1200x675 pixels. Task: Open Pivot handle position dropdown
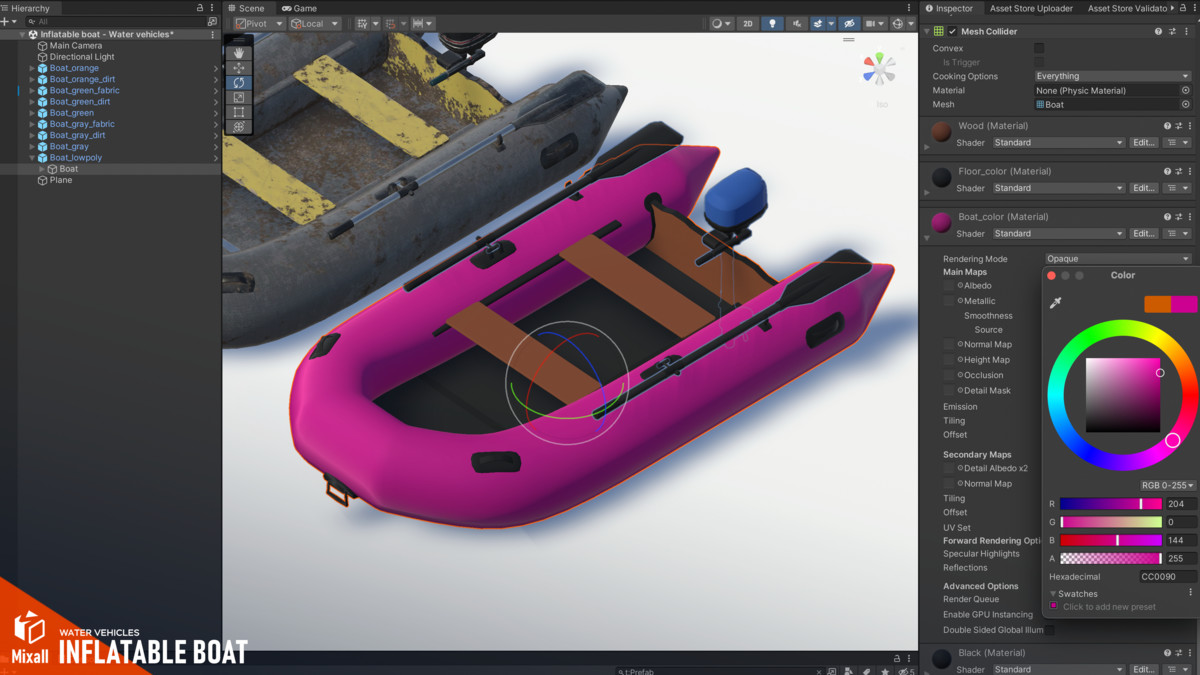(260, 23)
